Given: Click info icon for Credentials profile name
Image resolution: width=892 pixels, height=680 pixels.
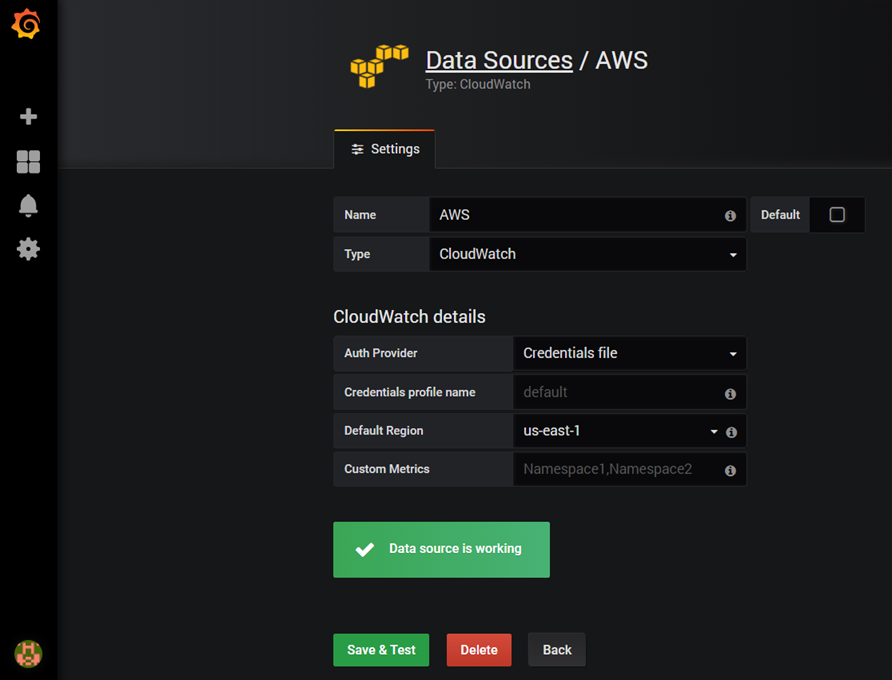Looking at the screenshot, I should tap(730, 393).
